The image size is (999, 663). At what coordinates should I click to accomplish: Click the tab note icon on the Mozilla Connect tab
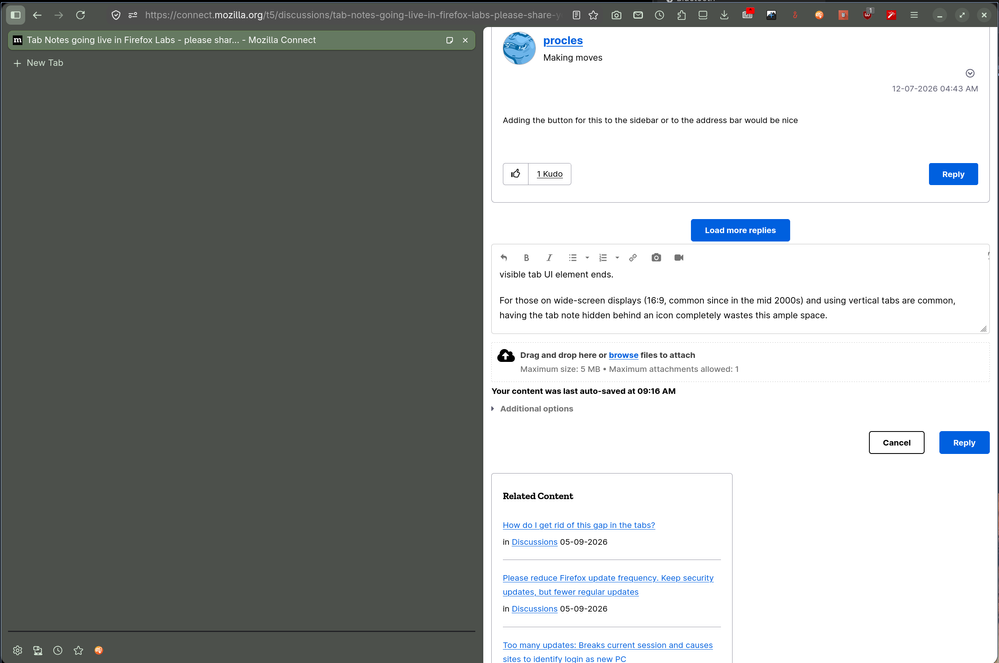(x=449, y=40)
